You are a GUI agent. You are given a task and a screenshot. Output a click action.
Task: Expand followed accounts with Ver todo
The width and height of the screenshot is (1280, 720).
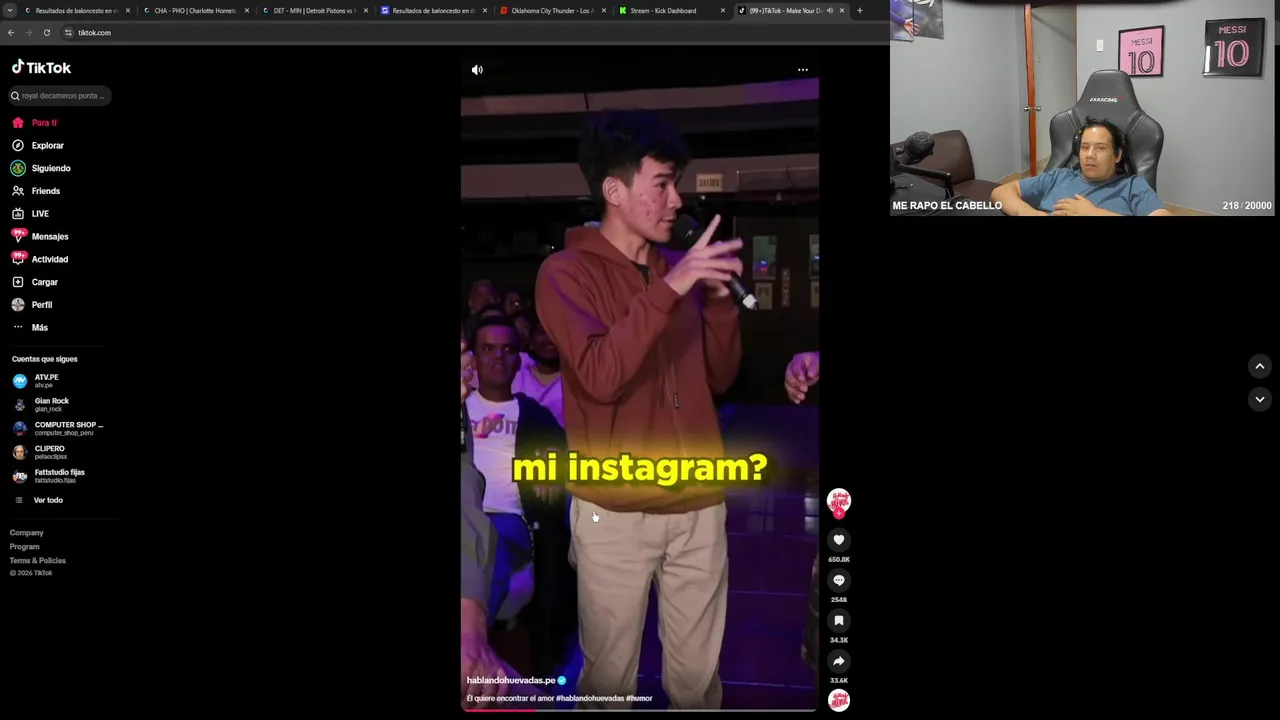(40, 500)
